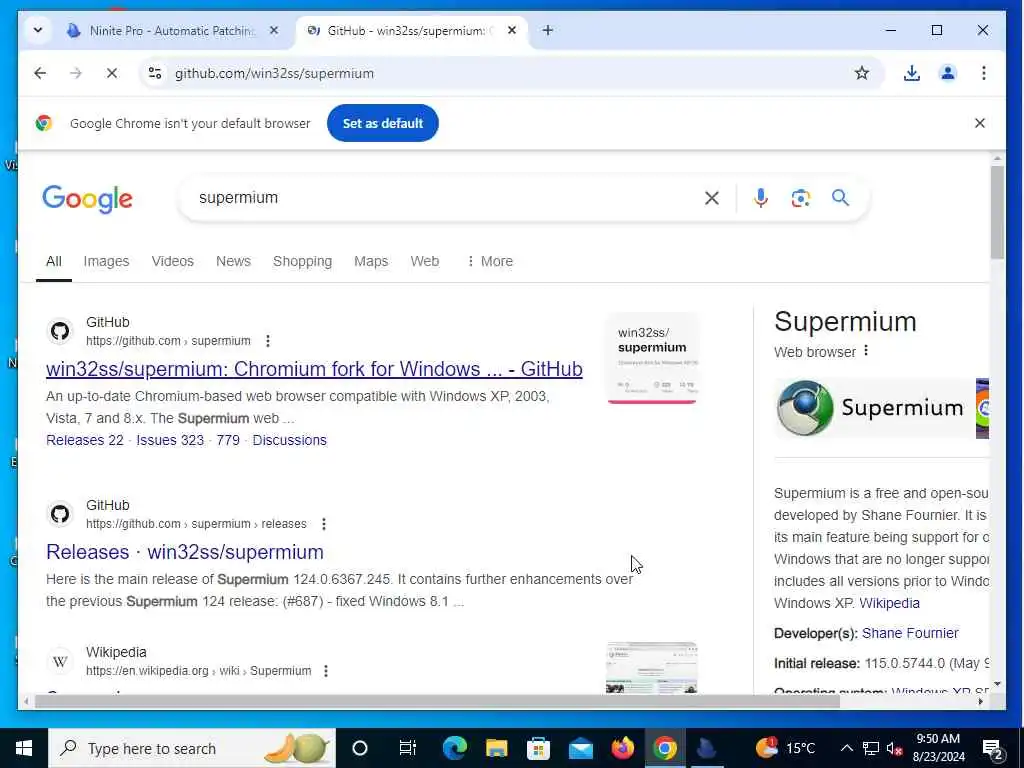Close the Ninite Pro tab
Screen dimensions: 1024x768
click(x=274, y=31)
